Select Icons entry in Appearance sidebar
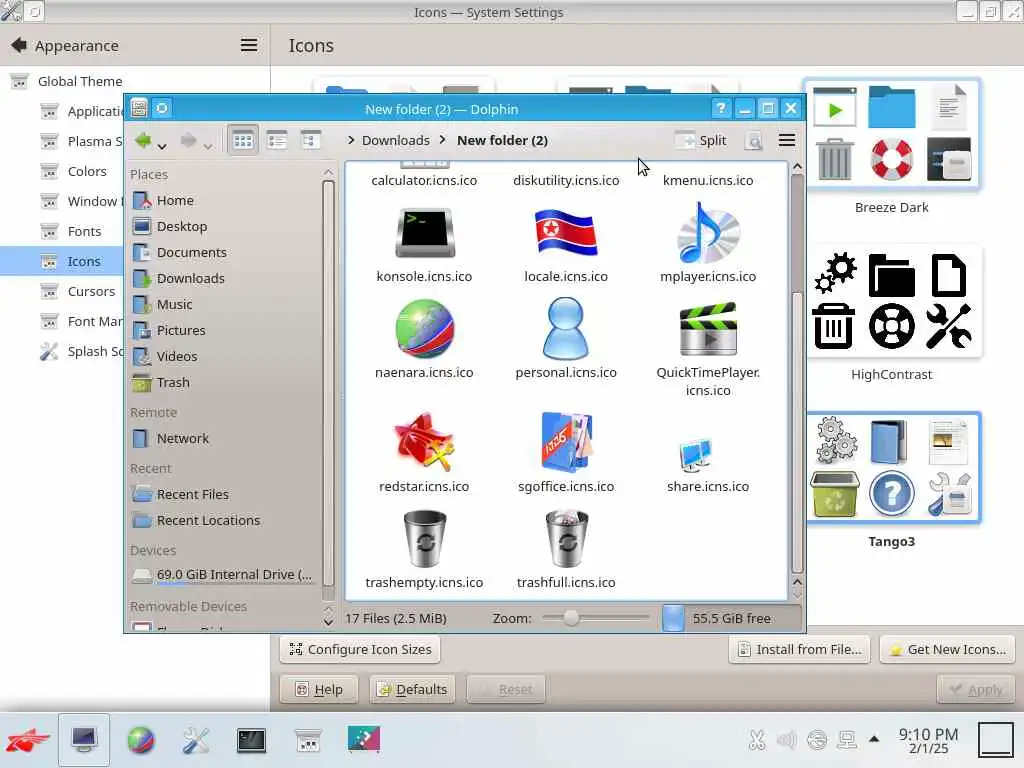This screenshot has width=1024, height=768. click(62, 261)
